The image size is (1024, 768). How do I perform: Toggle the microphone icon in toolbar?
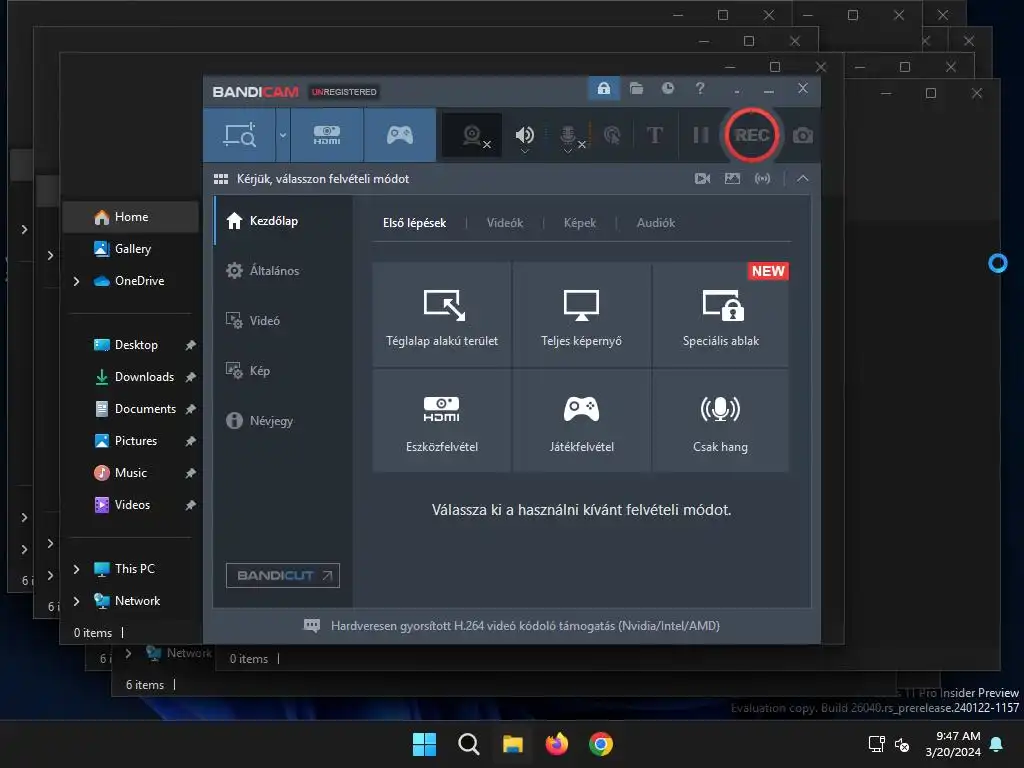pyautogui.click(x=568, y=135)
